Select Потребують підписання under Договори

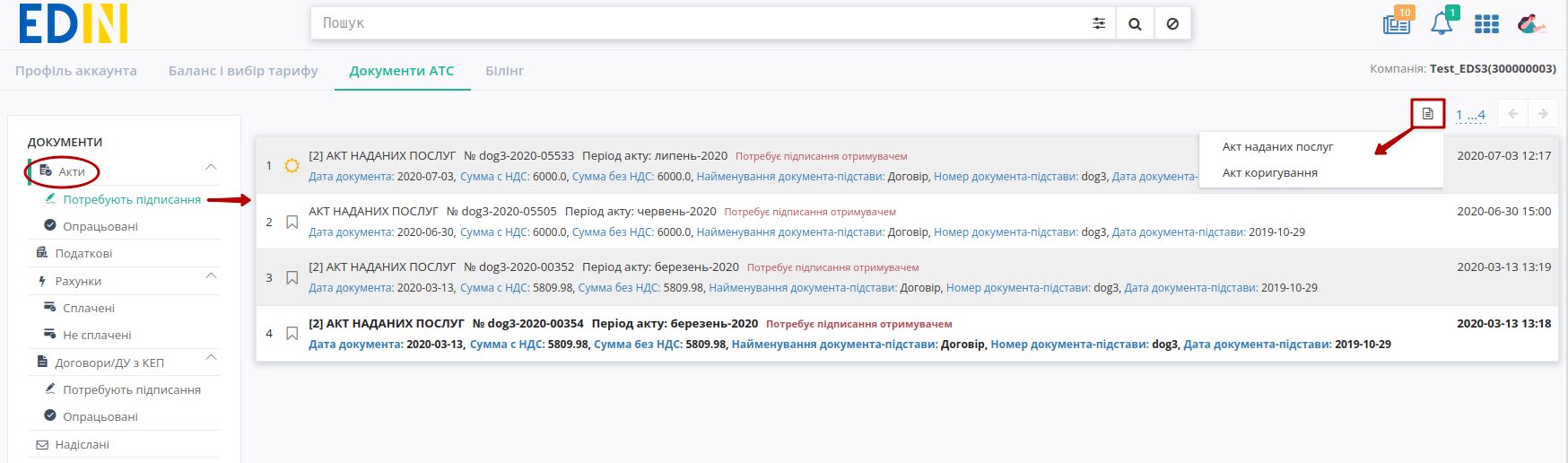pyautogui.click(x=132, y=389)
